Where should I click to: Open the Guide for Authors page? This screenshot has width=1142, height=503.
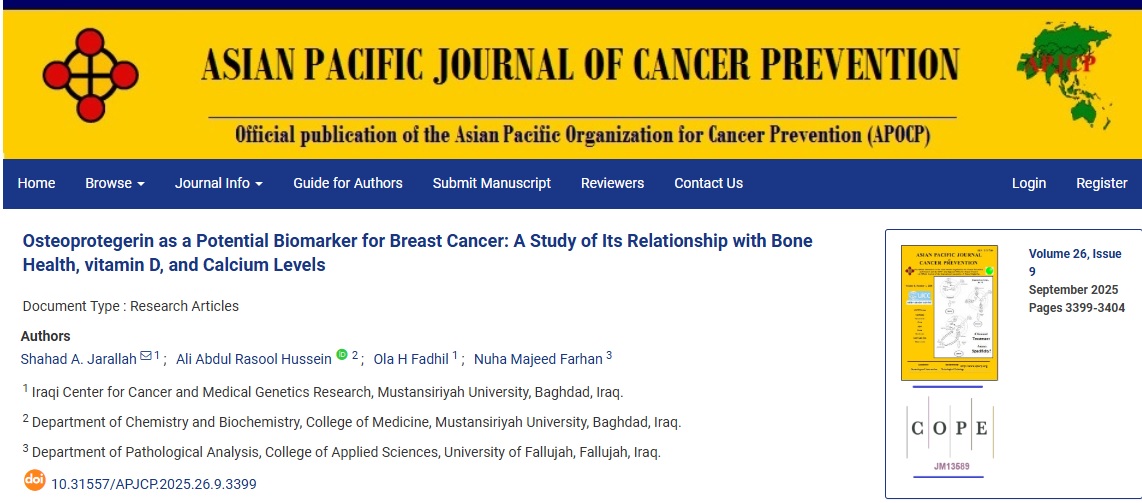click(348, 183)
